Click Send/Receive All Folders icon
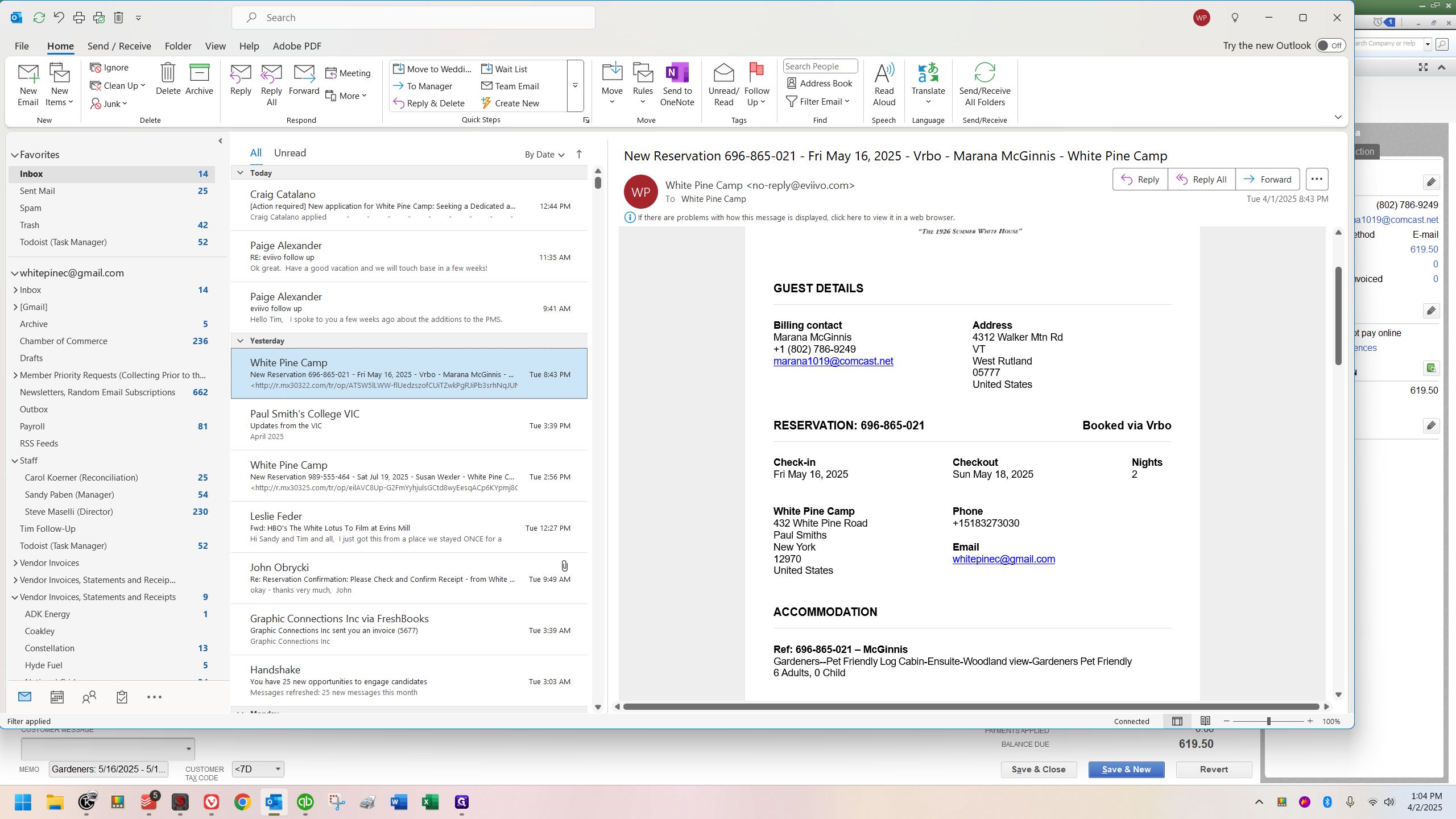The height and width of the screenshot is (819, 1456). coord(985,85)
